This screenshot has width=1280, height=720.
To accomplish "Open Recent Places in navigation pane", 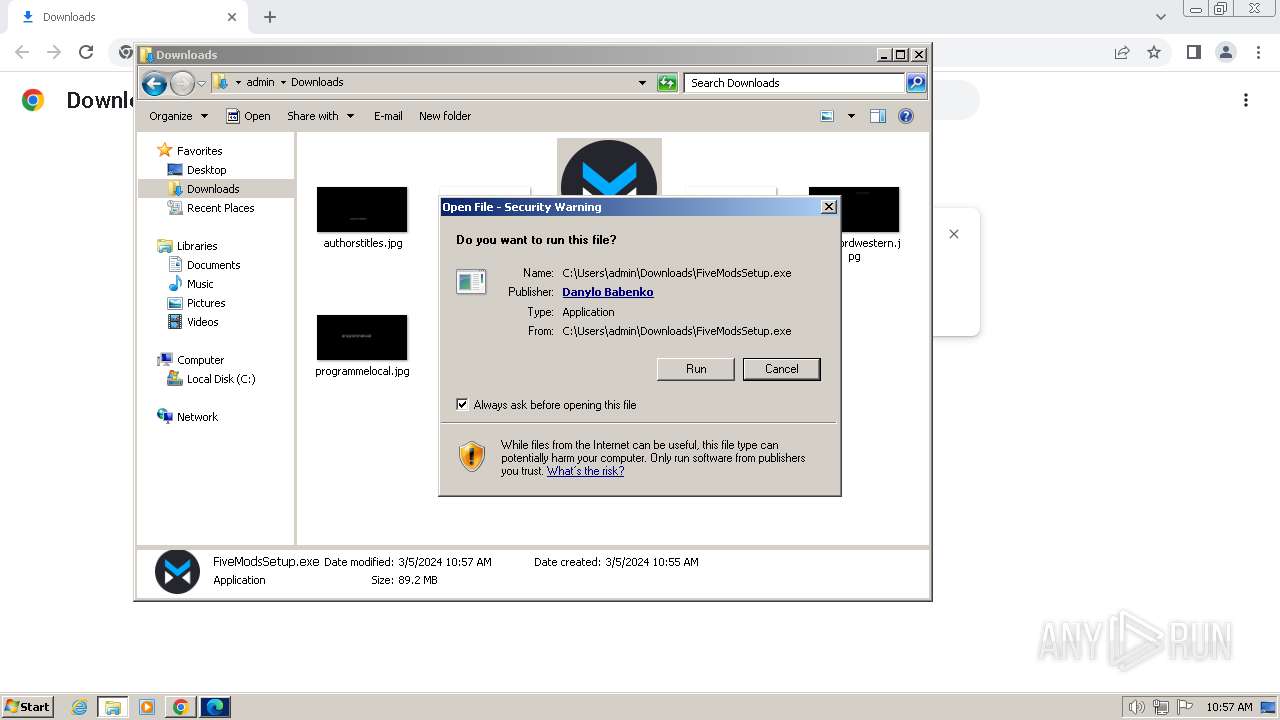I will (220, 208).
